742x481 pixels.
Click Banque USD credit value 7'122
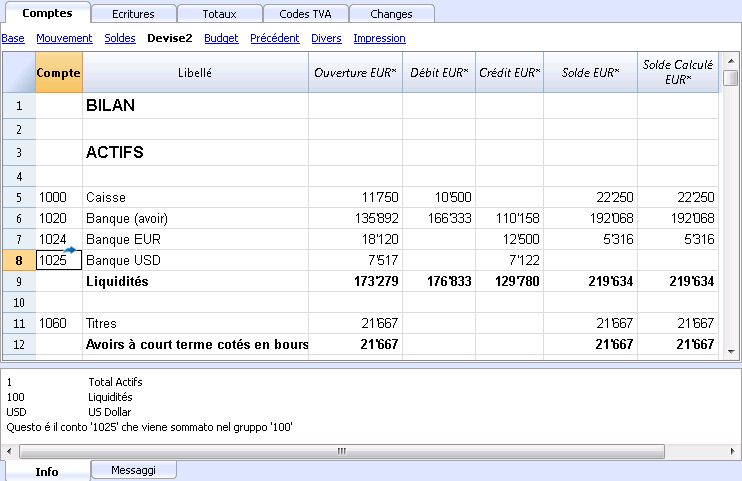(510, 260)
